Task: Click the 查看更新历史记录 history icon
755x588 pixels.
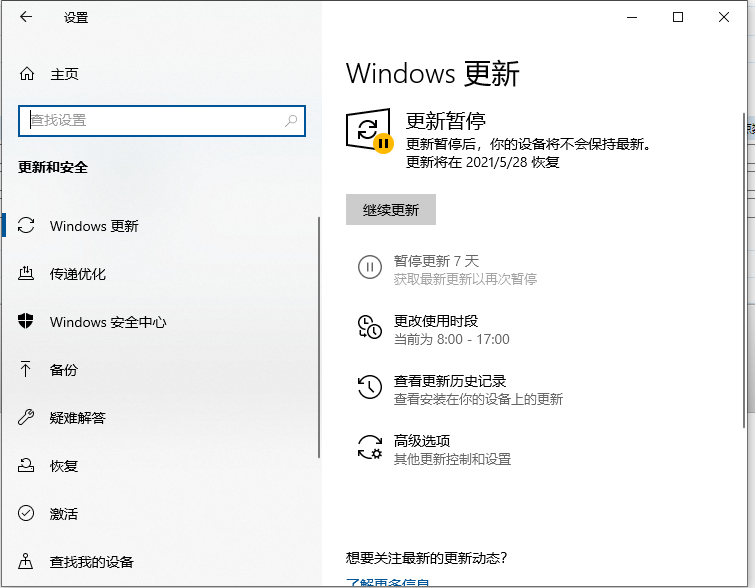Action: click(369, 389)
